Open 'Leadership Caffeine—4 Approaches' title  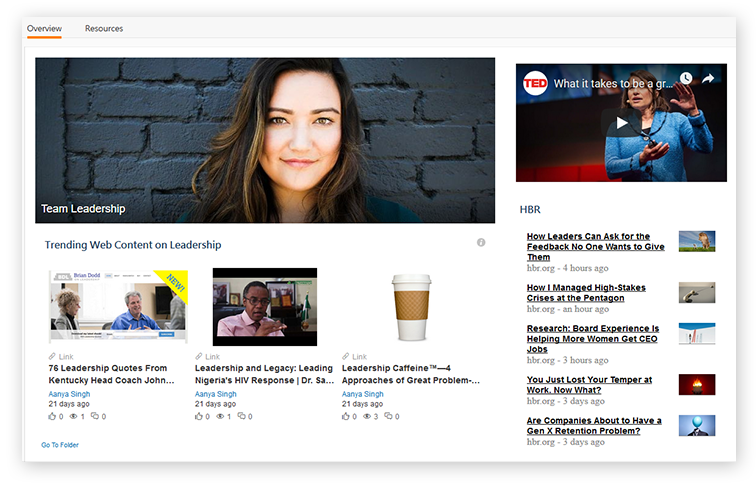411,374
